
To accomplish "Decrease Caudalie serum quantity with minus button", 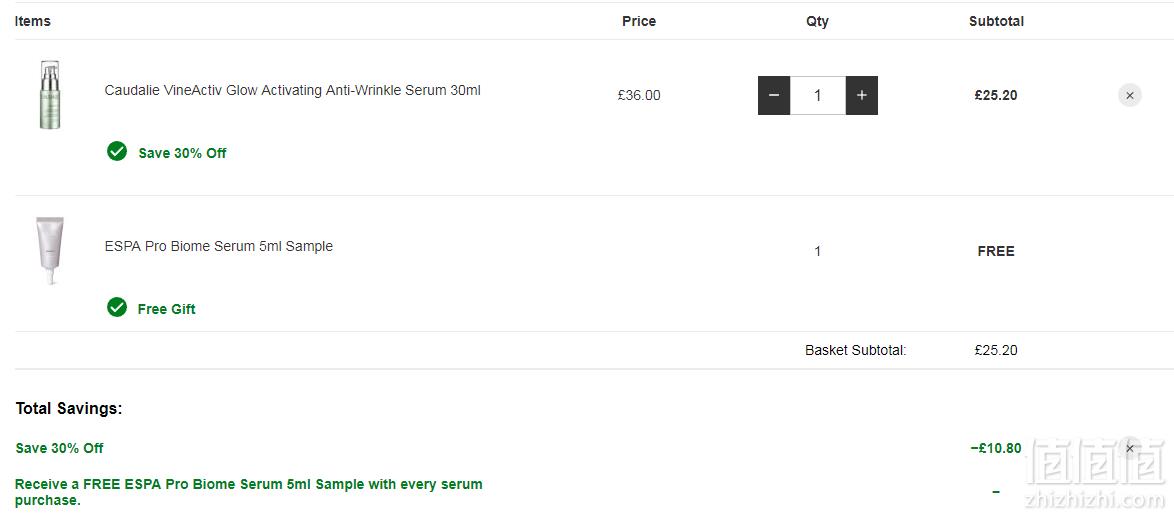I will click(x=774, y=95).
